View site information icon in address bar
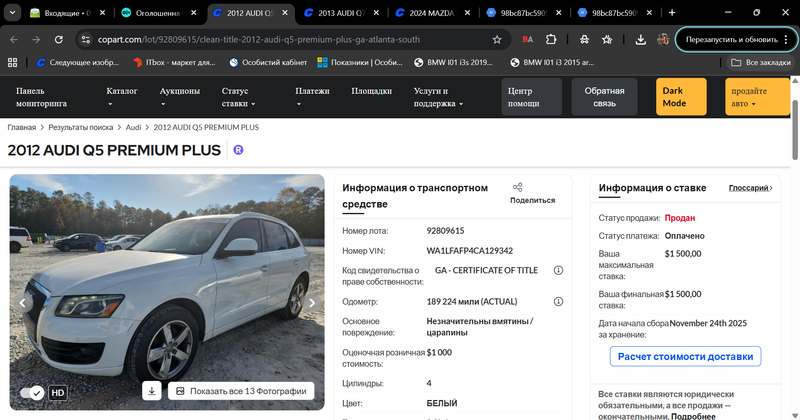Viewport: 800px width, 420px height. (x=86, y=39)
